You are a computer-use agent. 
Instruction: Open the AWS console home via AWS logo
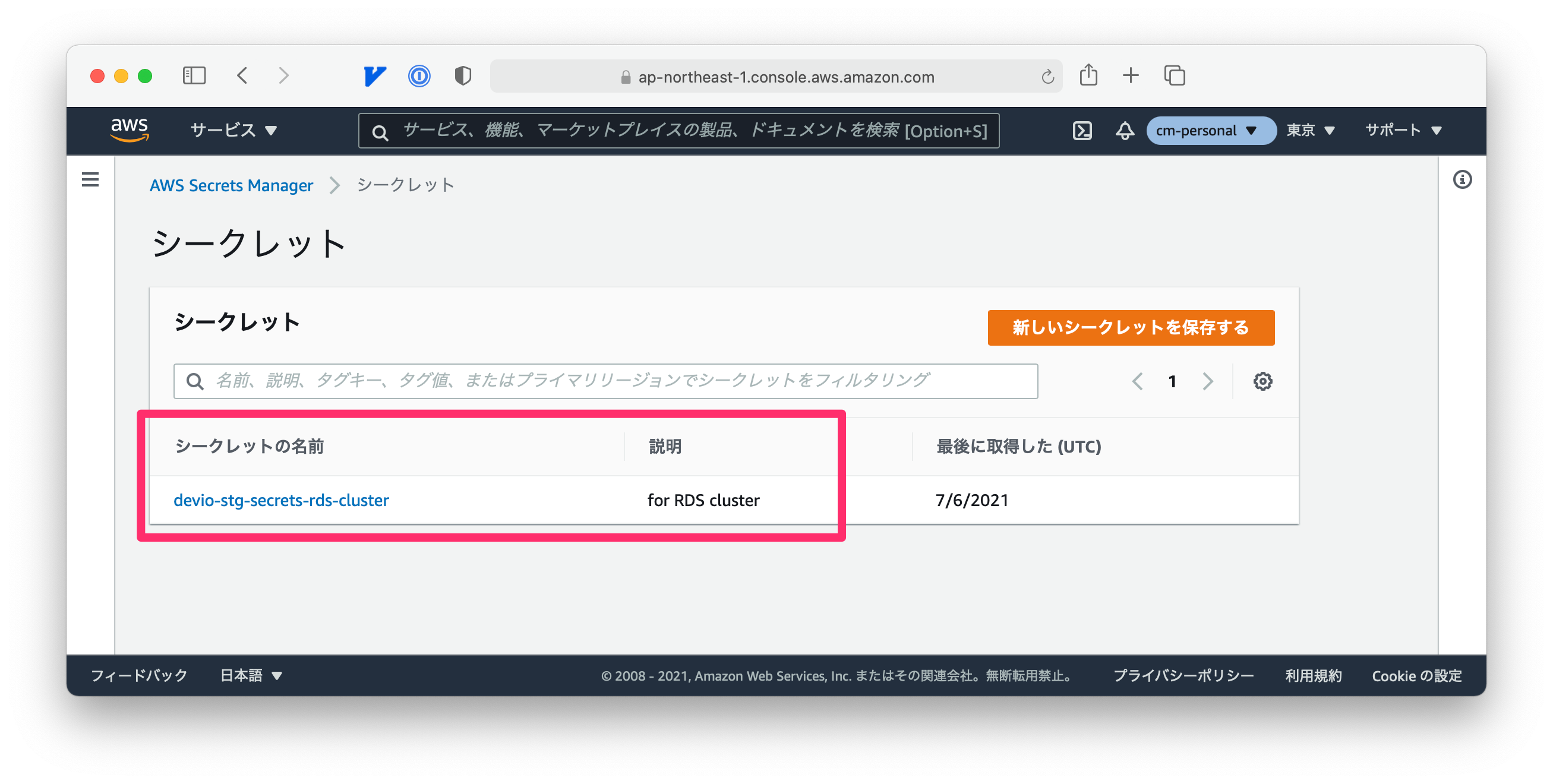tap(129, 130)
